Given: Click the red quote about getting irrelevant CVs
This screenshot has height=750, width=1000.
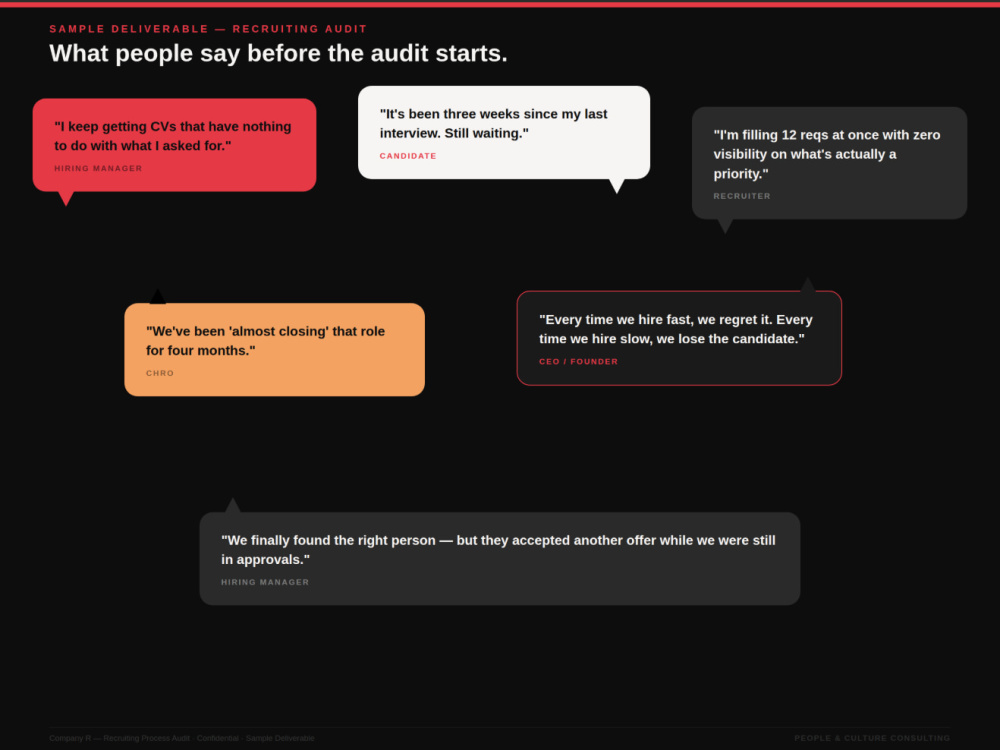Looking at the screenshot, I should pyautogui.click(x=173, y=136).
